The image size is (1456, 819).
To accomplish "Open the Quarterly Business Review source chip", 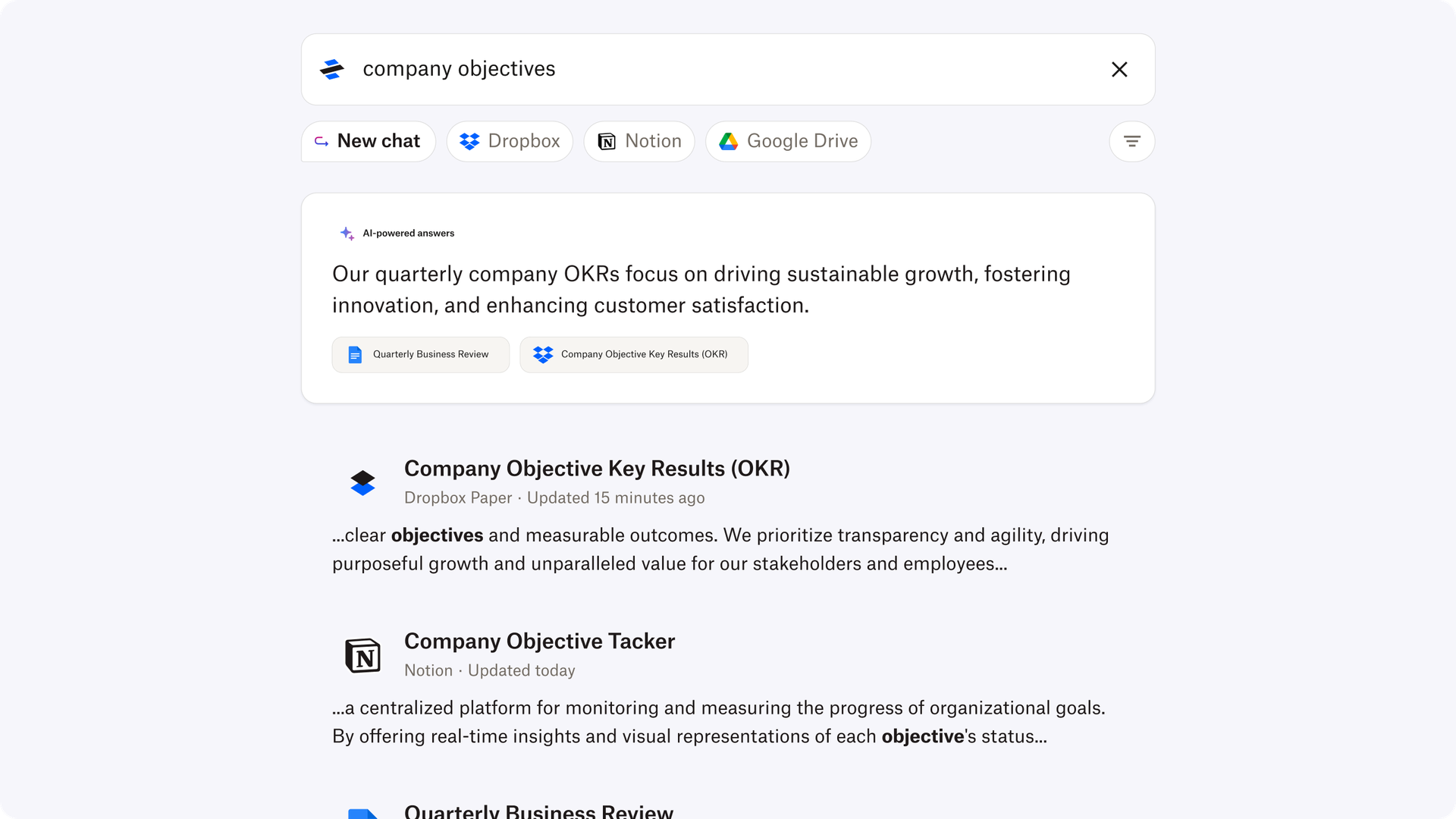I will [420, 354].
